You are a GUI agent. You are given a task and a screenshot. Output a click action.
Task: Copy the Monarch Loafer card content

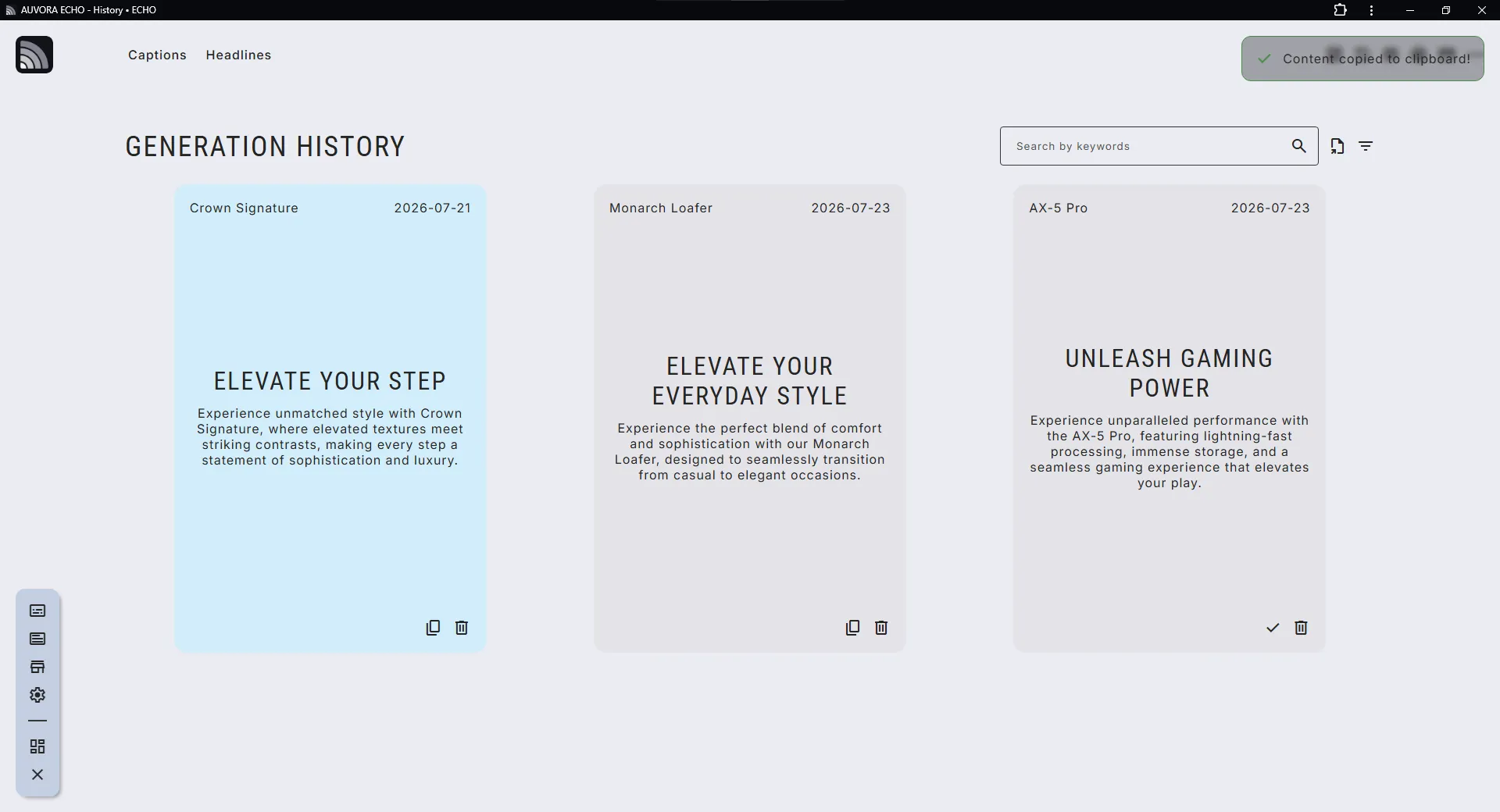click(852, 628)
